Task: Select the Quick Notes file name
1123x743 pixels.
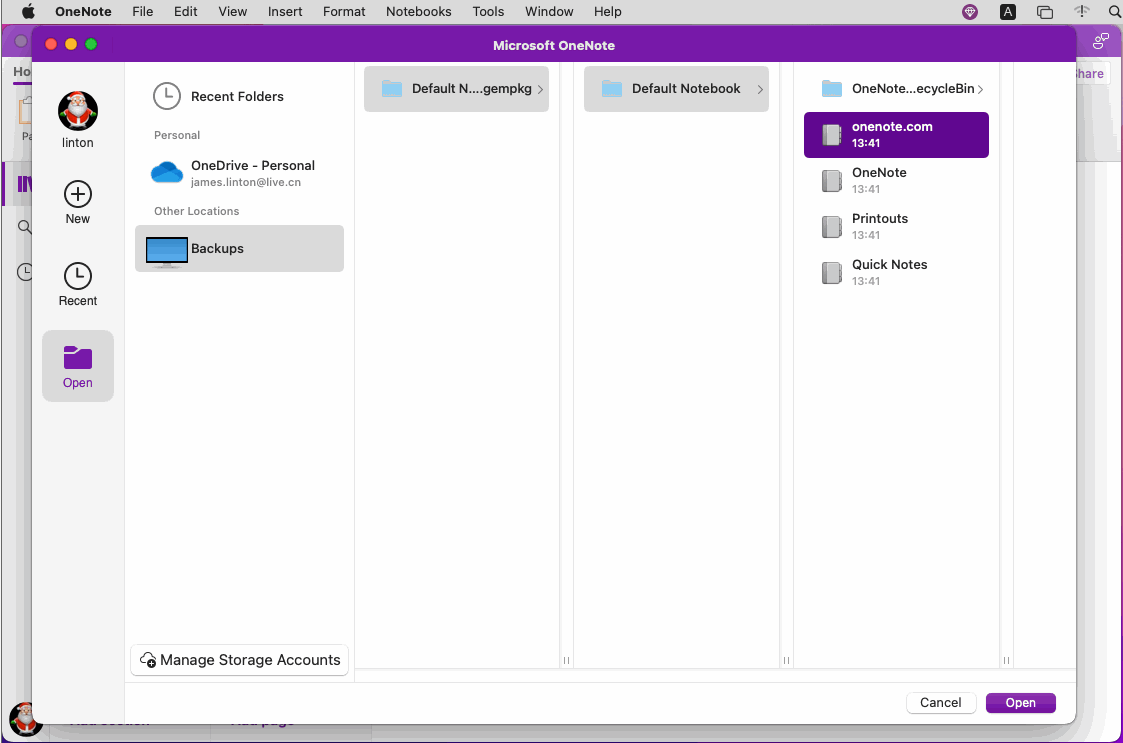Action: click(889, 264)
